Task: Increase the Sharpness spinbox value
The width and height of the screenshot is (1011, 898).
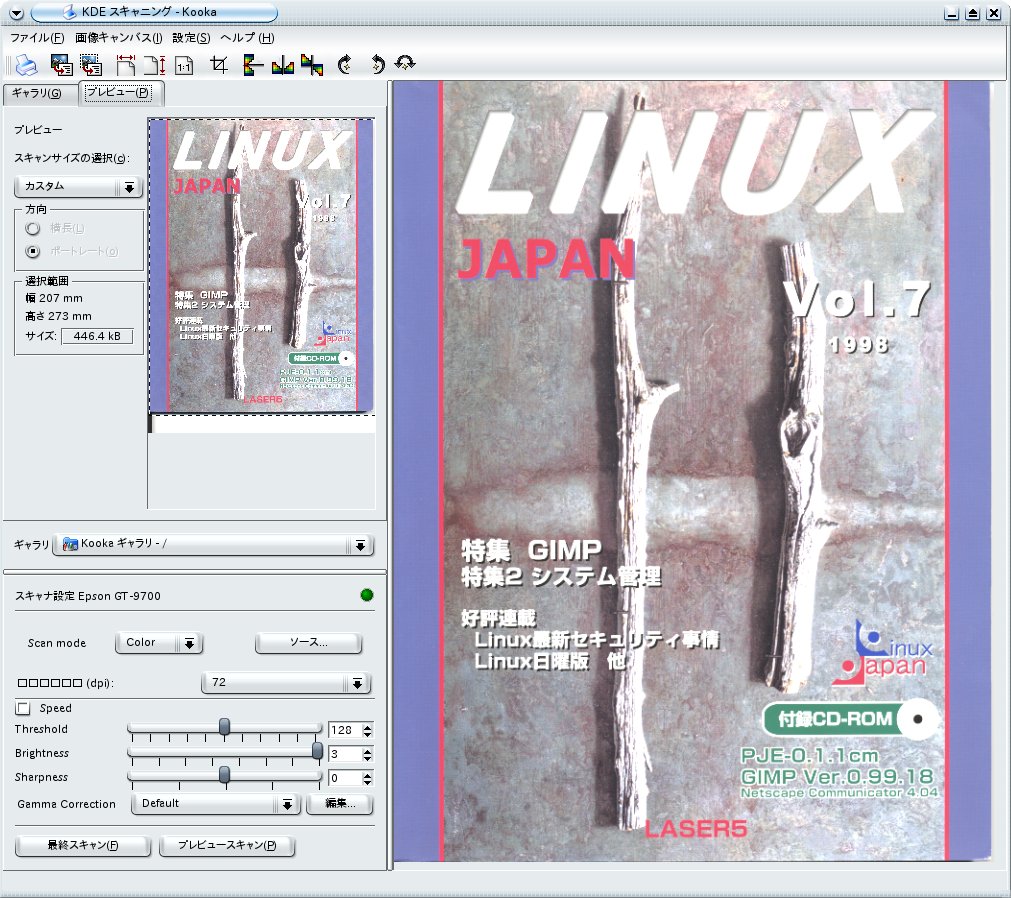Action: [368, 775]
